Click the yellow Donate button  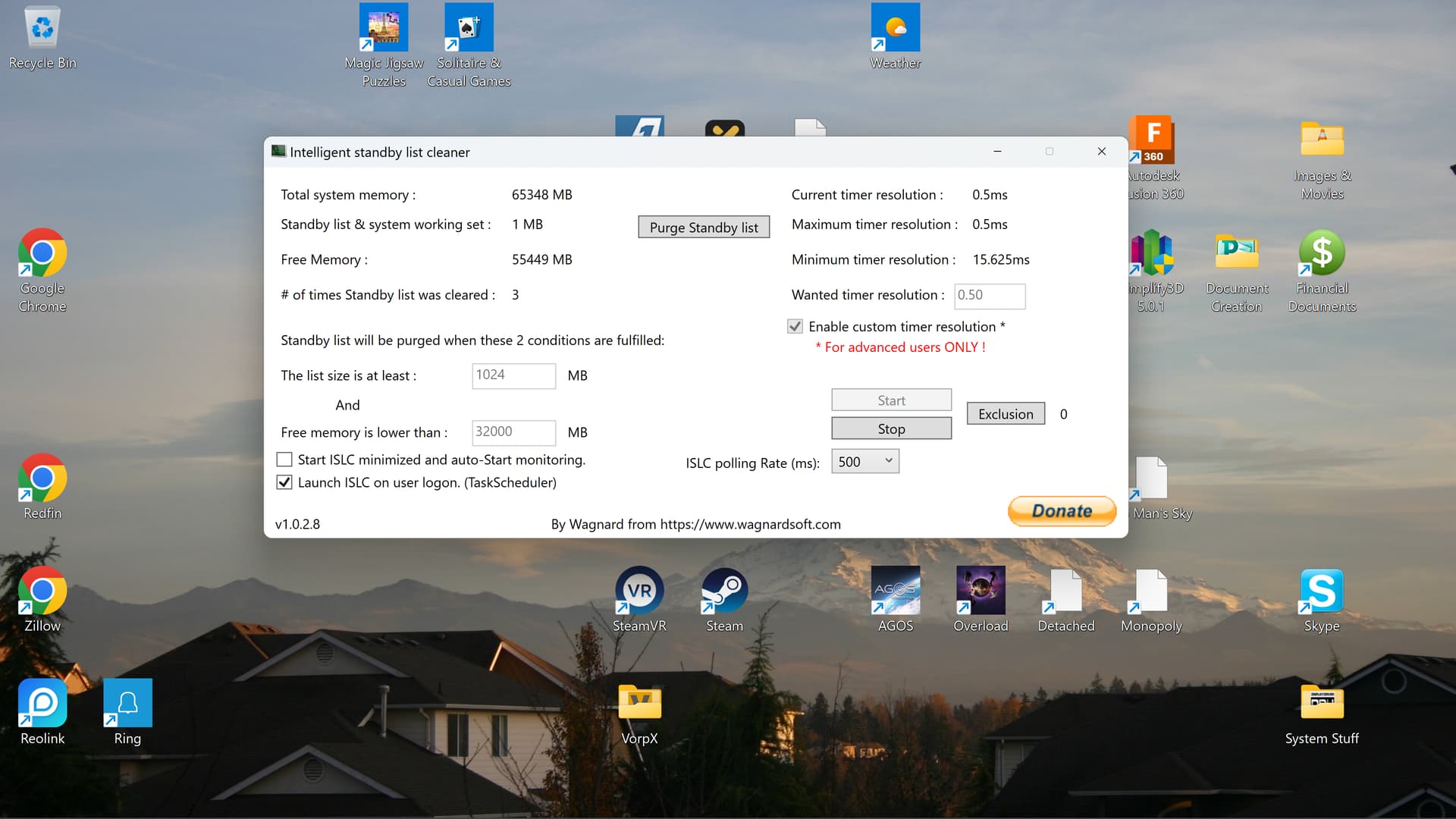[1062, 511]
